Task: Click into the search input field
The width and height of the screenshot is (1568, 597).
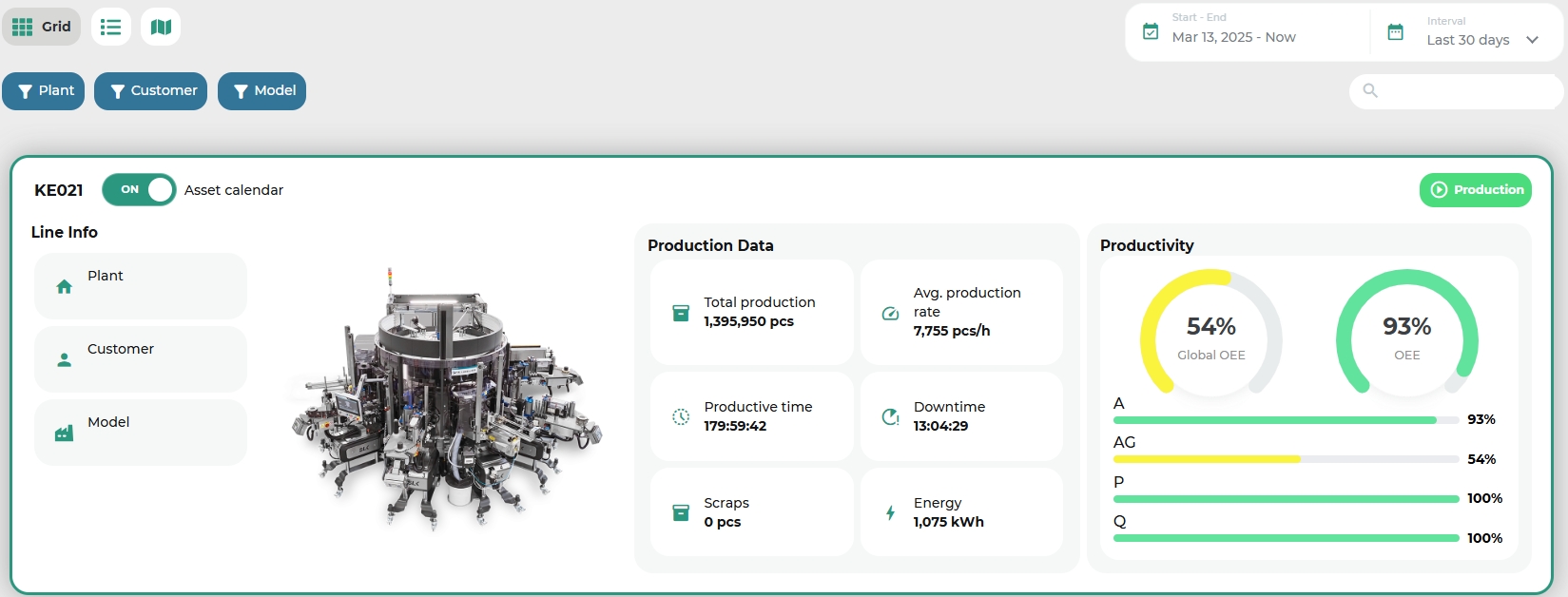Action: click(1464, 91)
